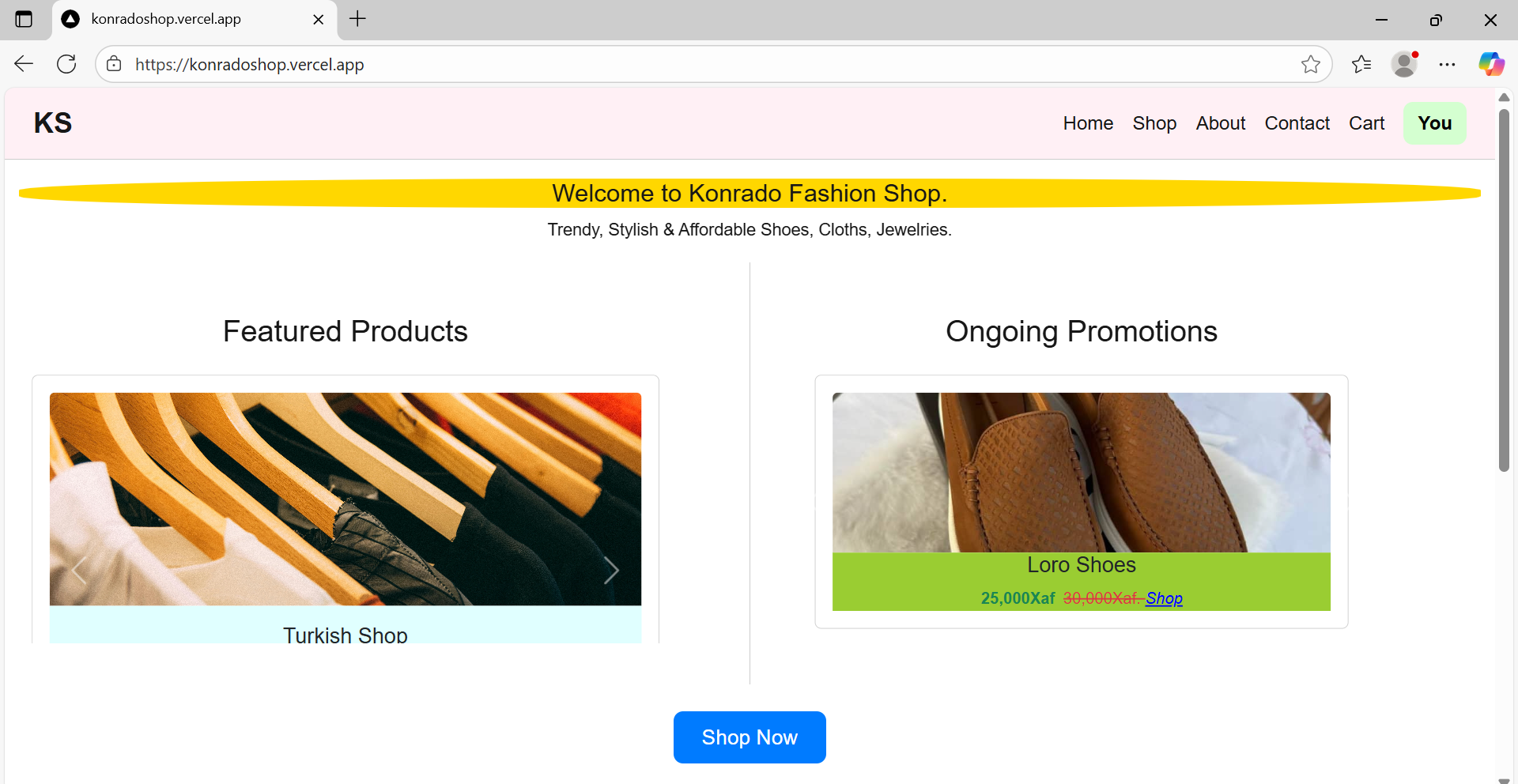Image resolution: width=1518 pixels, height=784 pixels.
Task: Open the About page
Action: click(x=1220, y=123)
